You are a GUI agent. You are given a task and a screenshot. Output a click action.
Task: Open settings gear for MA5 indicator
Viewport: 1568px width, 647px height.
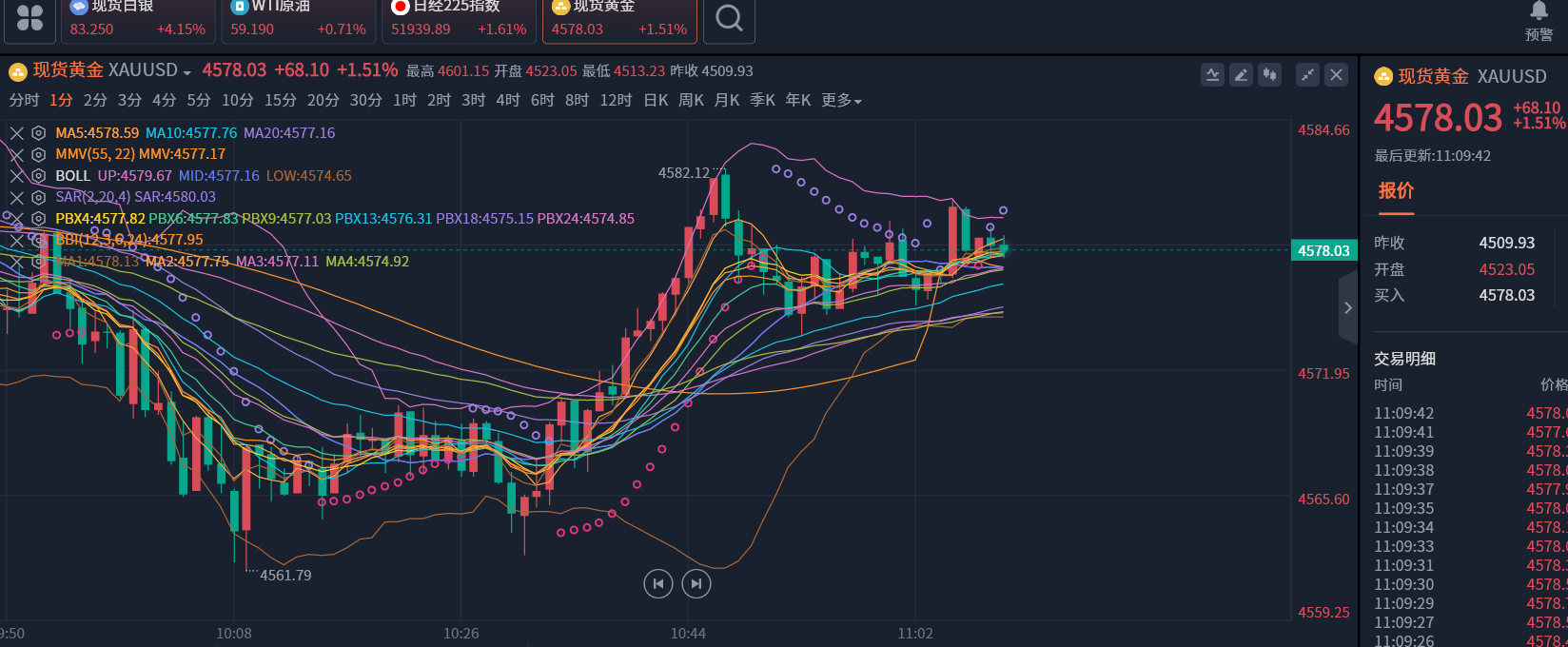coord(39,133)
